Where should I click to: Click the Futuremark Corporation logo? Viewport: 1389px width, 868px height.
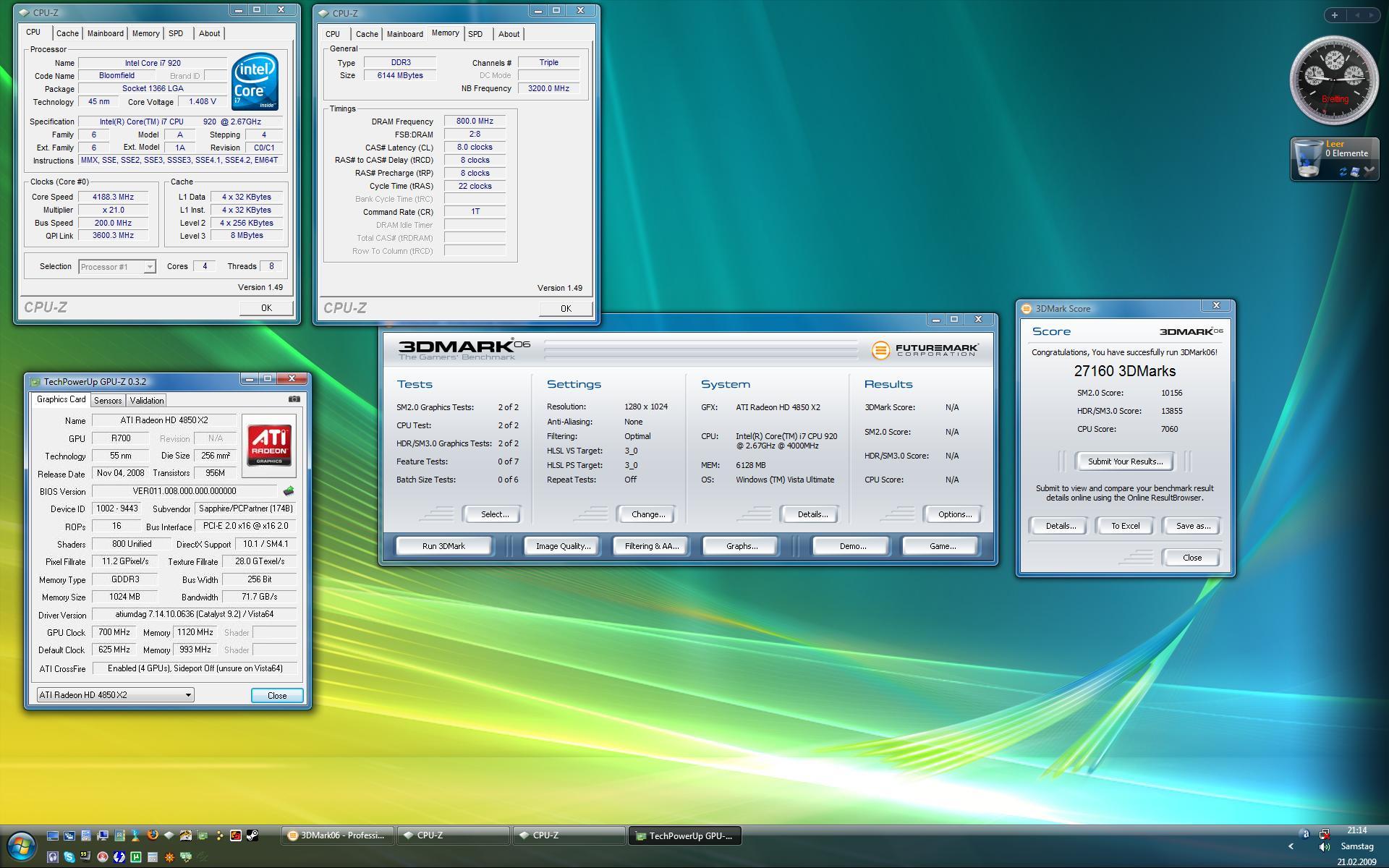pyautogui.click(x=925, y=350)
